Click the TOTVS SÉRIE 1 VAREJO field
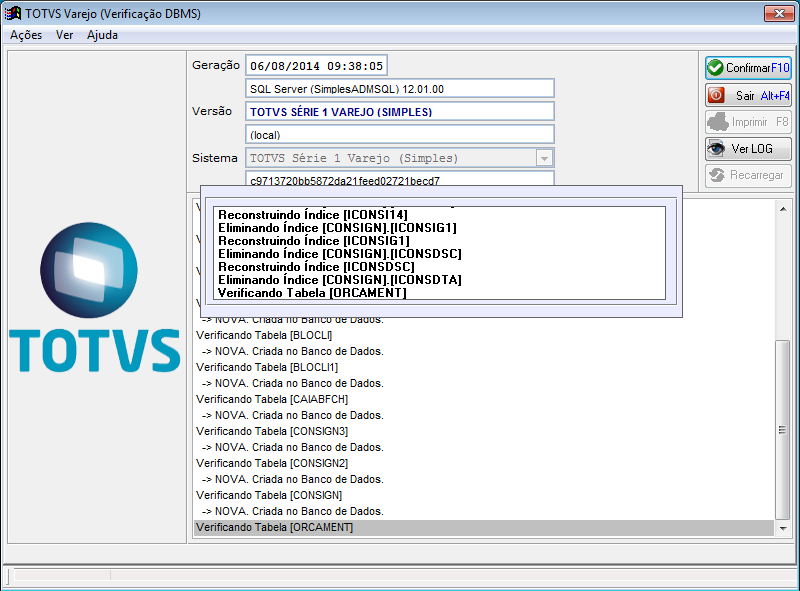The image size is (800, 591). [399, 112]
